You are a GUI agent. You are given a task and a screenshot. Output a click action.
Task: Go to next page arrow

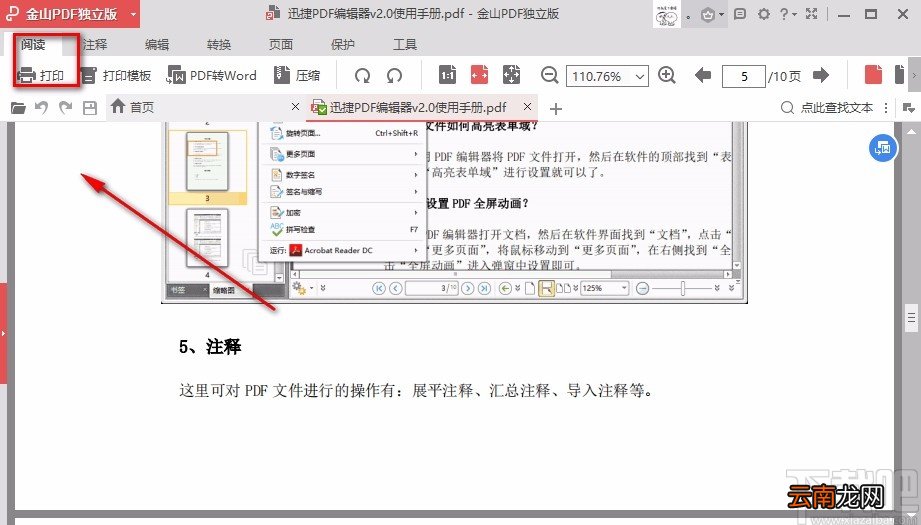pos(821,75)
